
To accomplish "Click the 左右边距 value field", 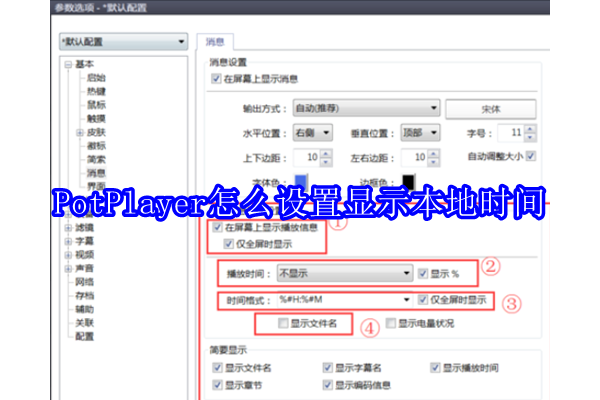I will point(414,157).
